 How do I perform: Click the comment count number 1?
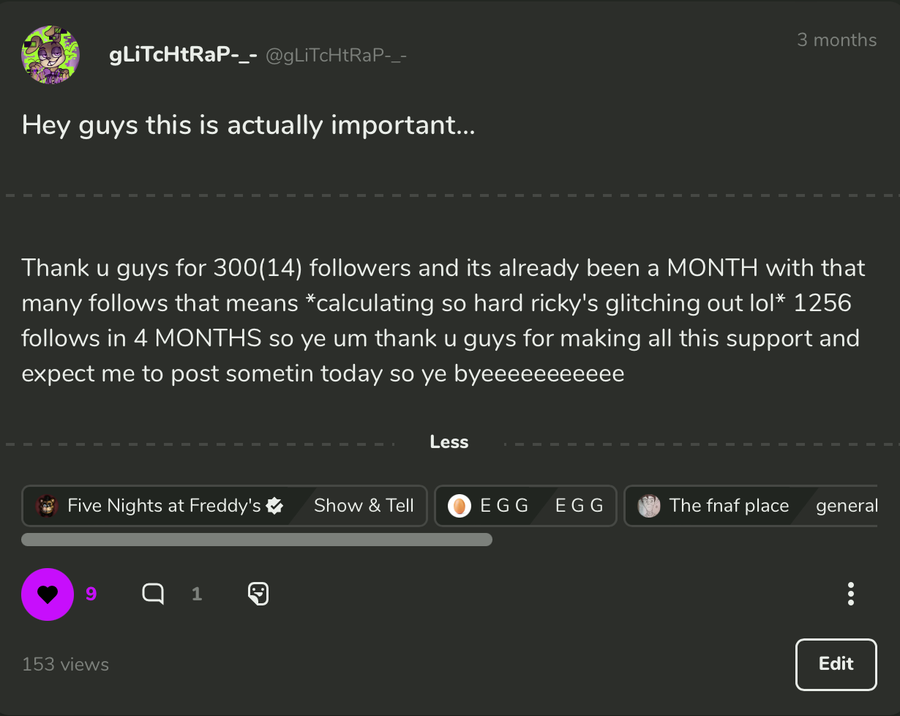point(197,594)
